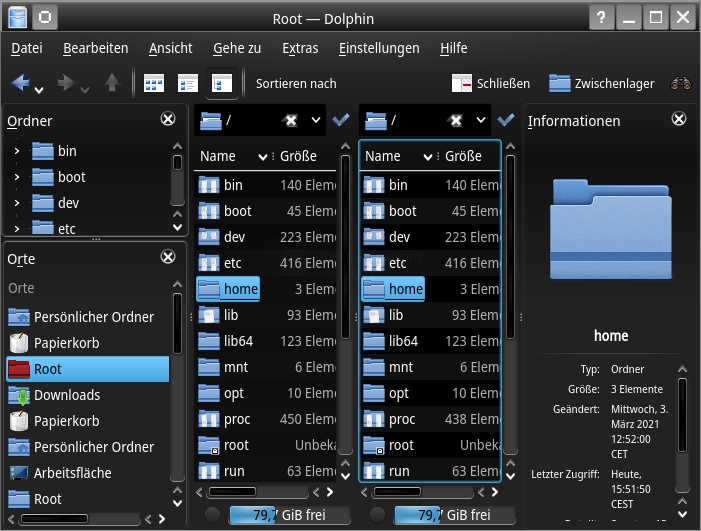Select root folder in left pane

click(x=224, y=445)
